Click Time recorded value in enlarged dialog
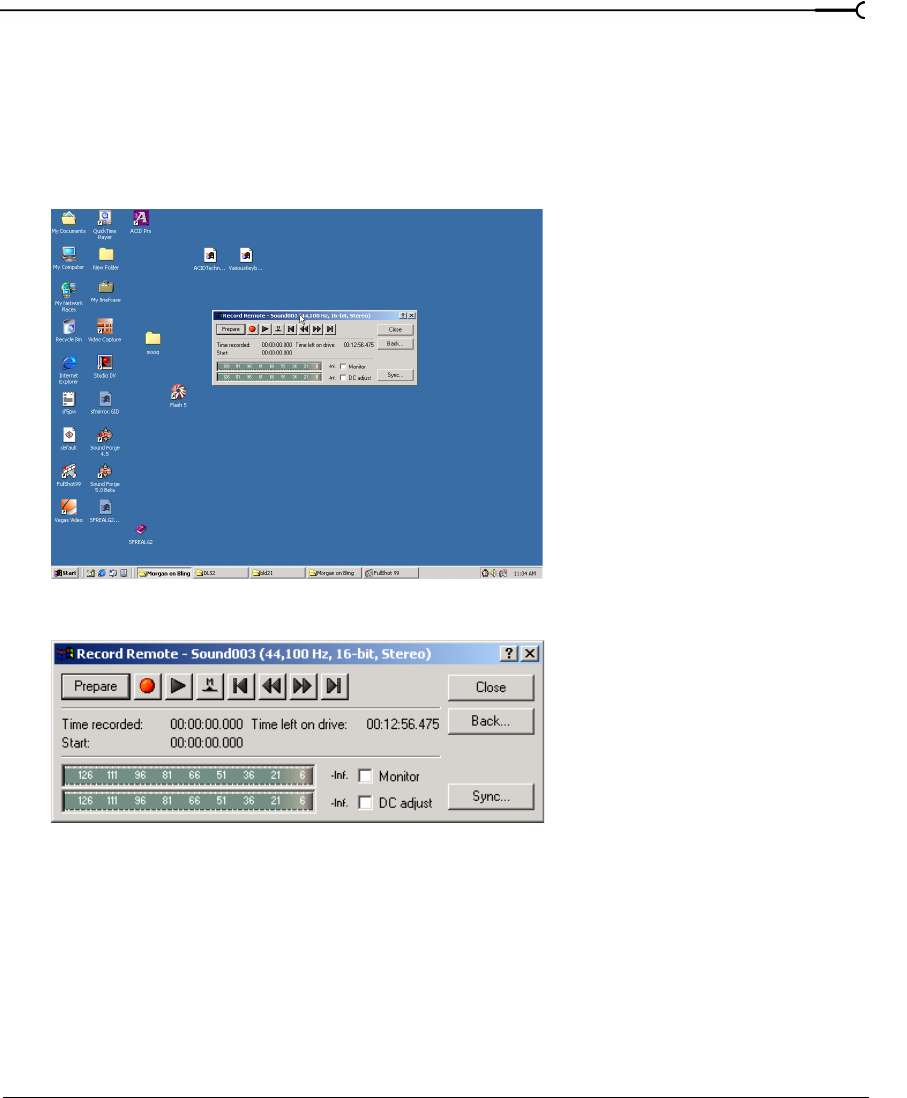This screenshot has height=1098, width=907. coord(207,725)
